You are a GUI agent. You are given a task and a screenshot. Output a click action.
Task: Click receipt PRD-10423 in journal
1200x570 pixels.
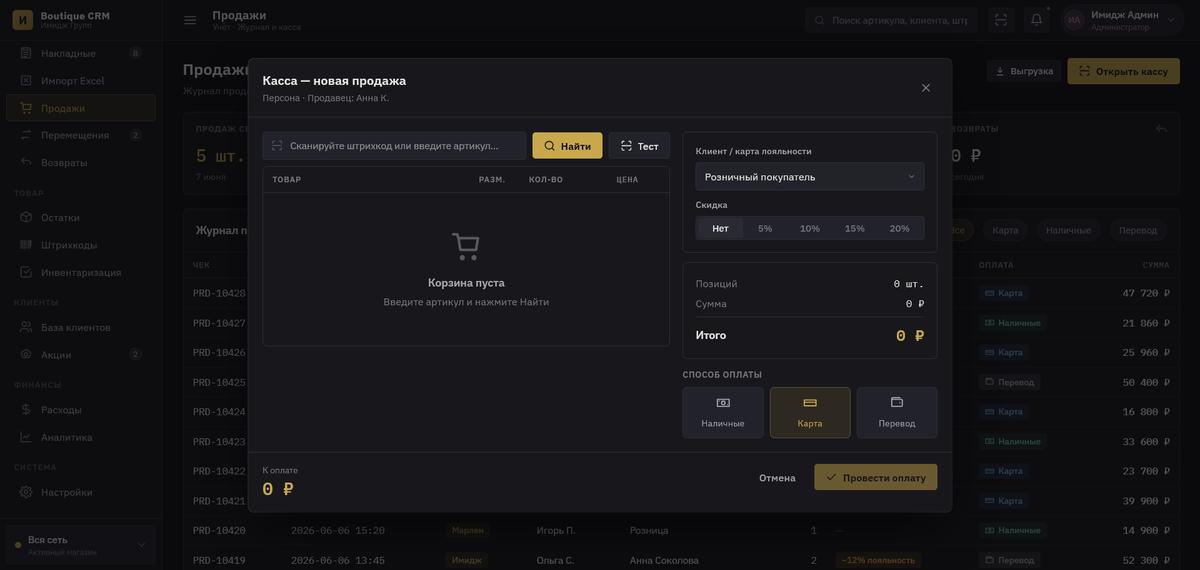(x=219, y=441)
